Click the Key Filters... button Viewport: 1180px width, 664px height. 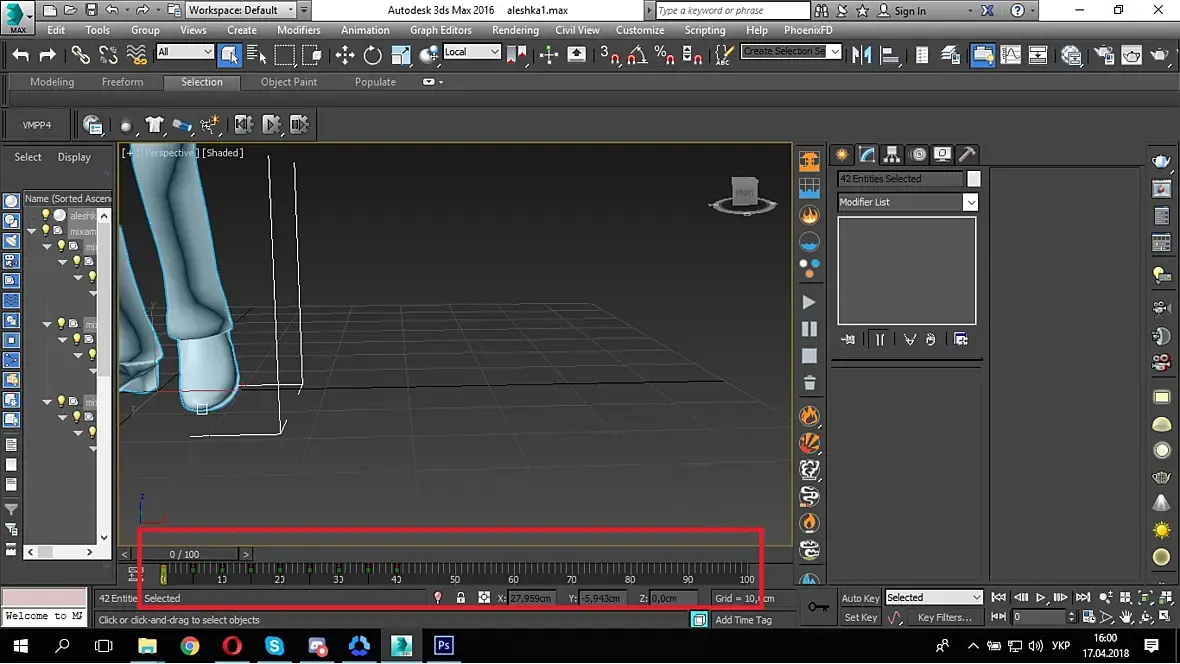tap(944, 618)
